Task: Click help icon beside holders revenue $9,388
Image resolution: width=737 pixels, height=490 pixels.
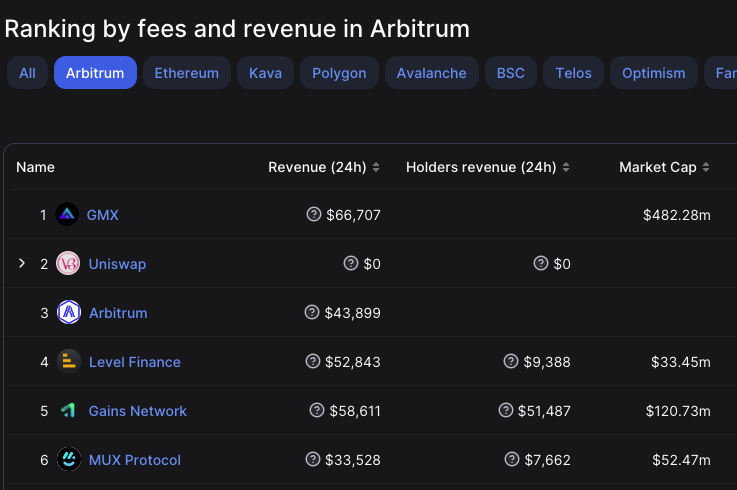Action: (511, 362)
